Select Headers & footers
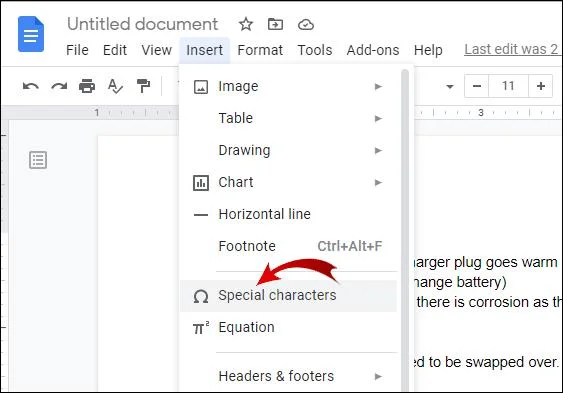563x393 pixels. pyautogui.click(x=288, y=376)
